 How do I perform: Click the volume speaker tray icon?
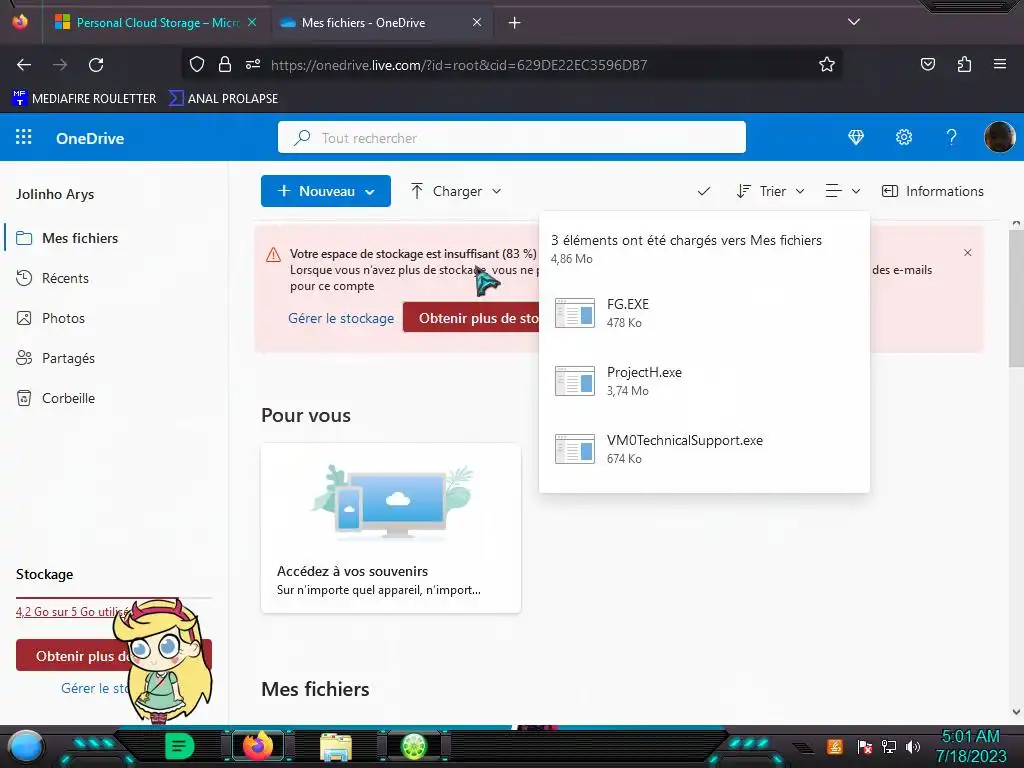pyautogui.click(x=913, y=747)
